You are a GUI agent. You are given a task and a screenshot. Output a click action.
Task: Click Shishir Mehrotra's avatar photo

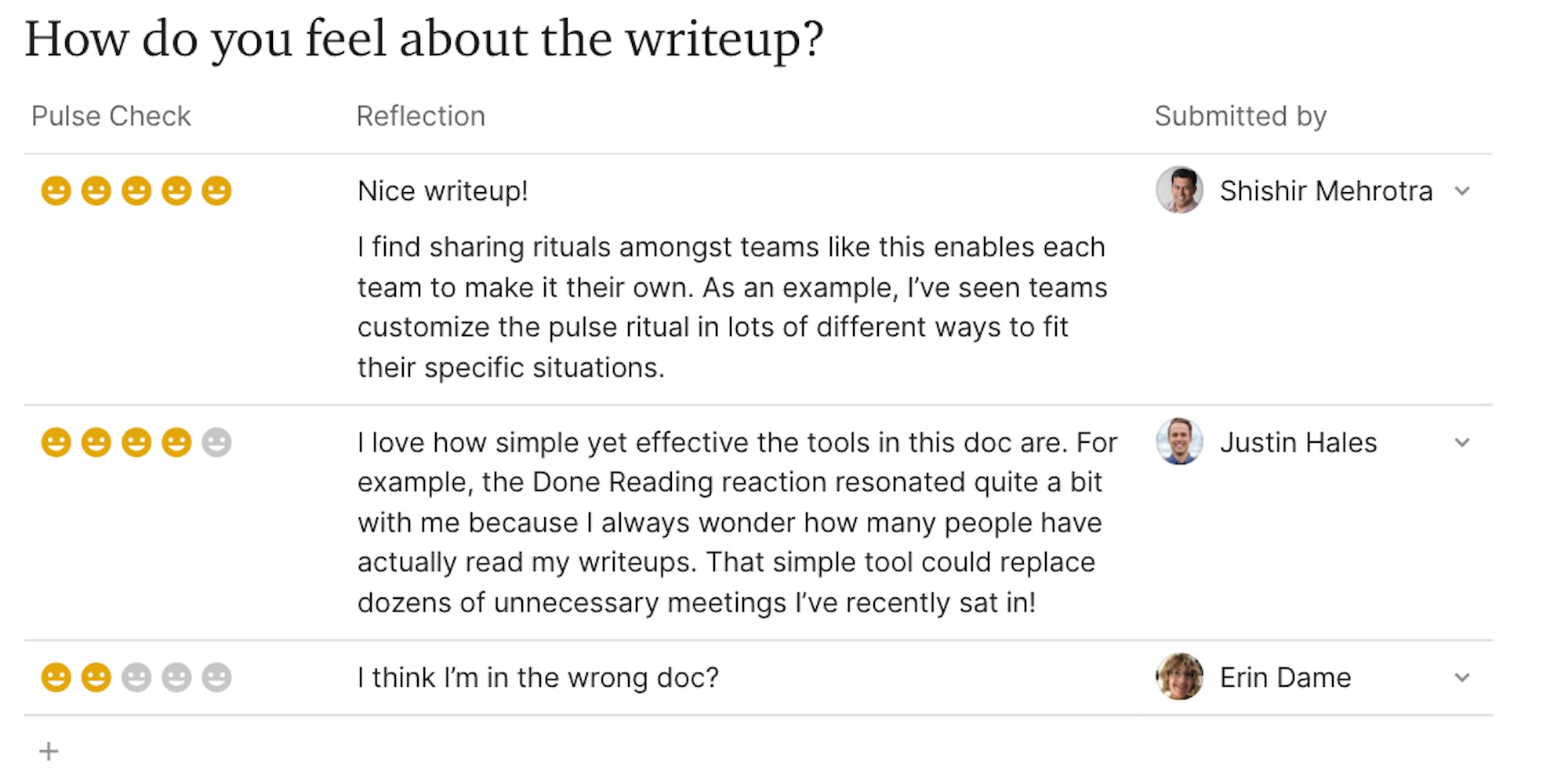(x=1180, y=190)
